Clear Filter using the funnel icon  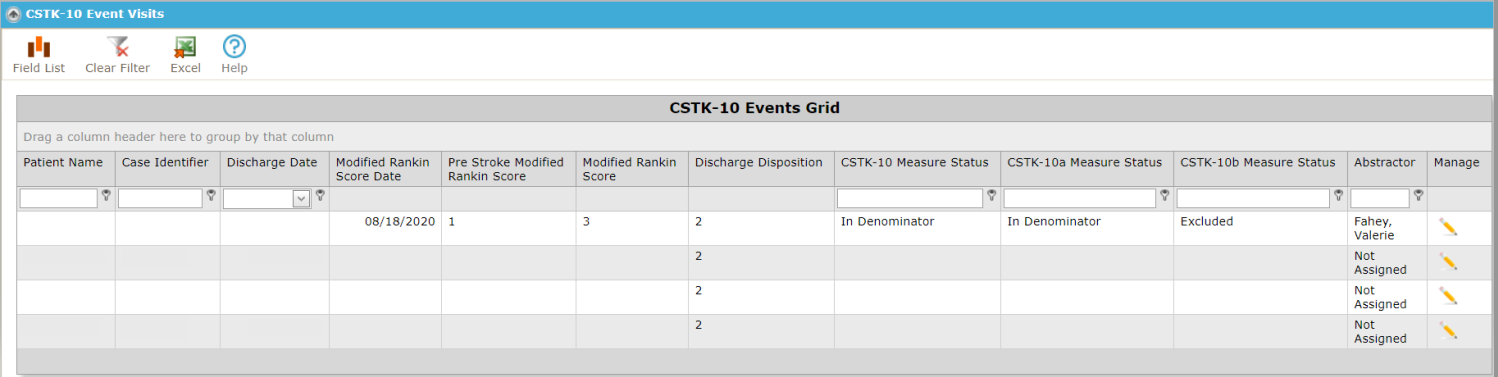click(x=117, y=54)
